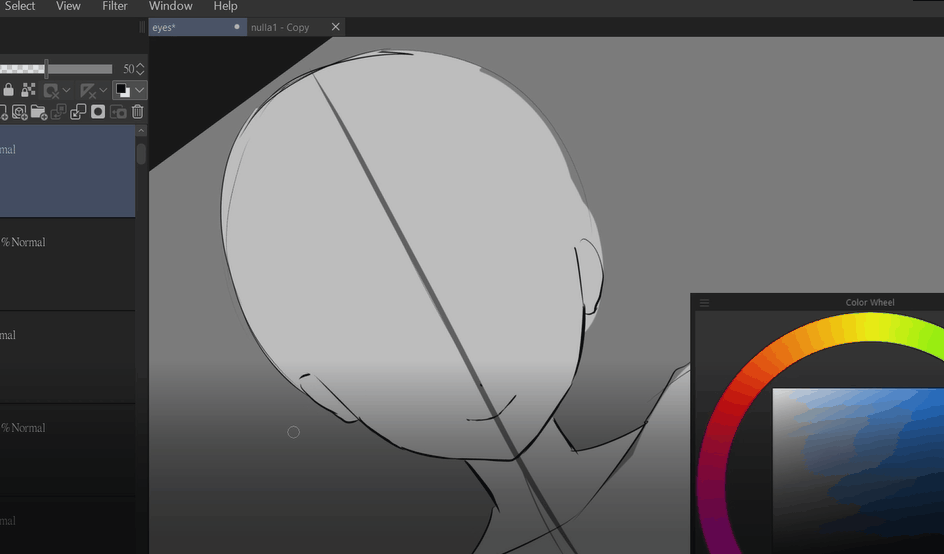This screenshot has height=554, width=944.
Task: Click the layer opacity slider
Action: click(x=56, y=69)
